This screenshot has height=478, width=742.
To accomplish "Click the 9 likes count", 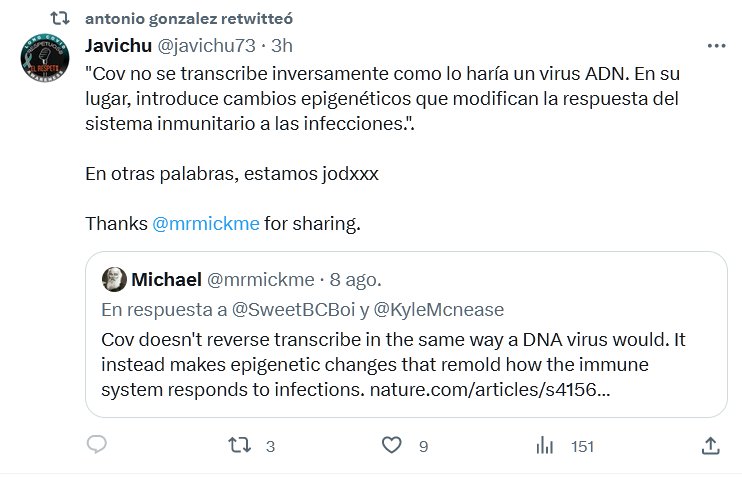I will click(423, 447).
